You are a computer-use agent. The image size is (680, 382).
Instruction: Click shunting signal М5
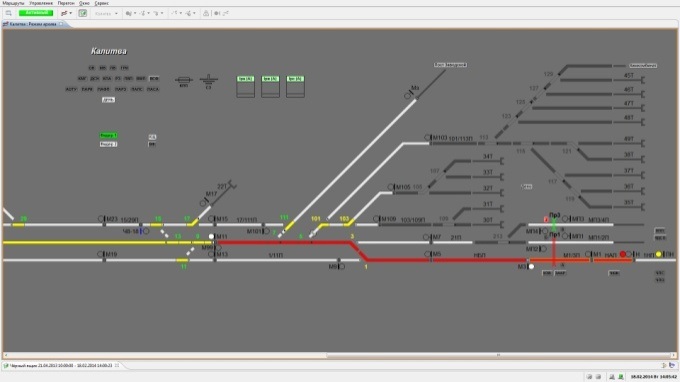pyautogui.click(x=427, y=254)
